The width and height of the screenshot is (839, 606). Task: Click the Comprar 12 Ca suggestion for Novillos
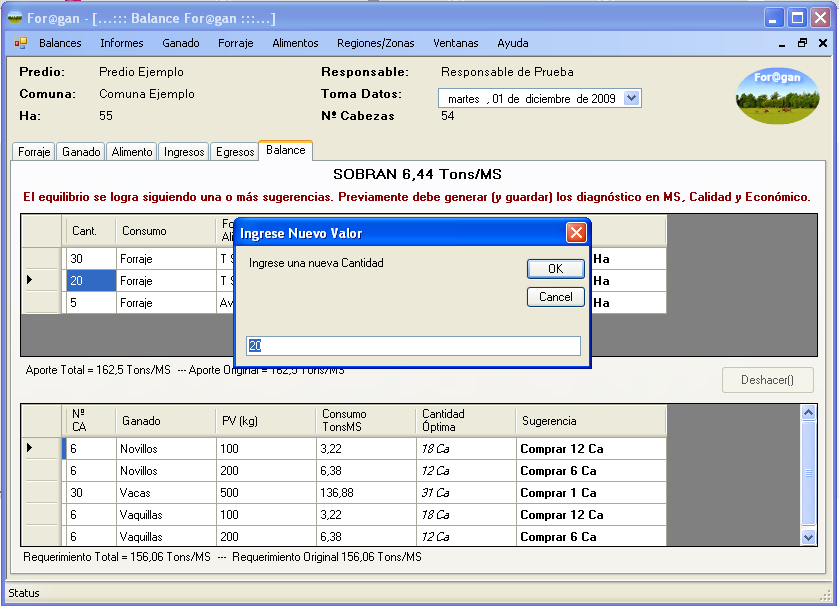pyautogui.click(x=561, y=449)
